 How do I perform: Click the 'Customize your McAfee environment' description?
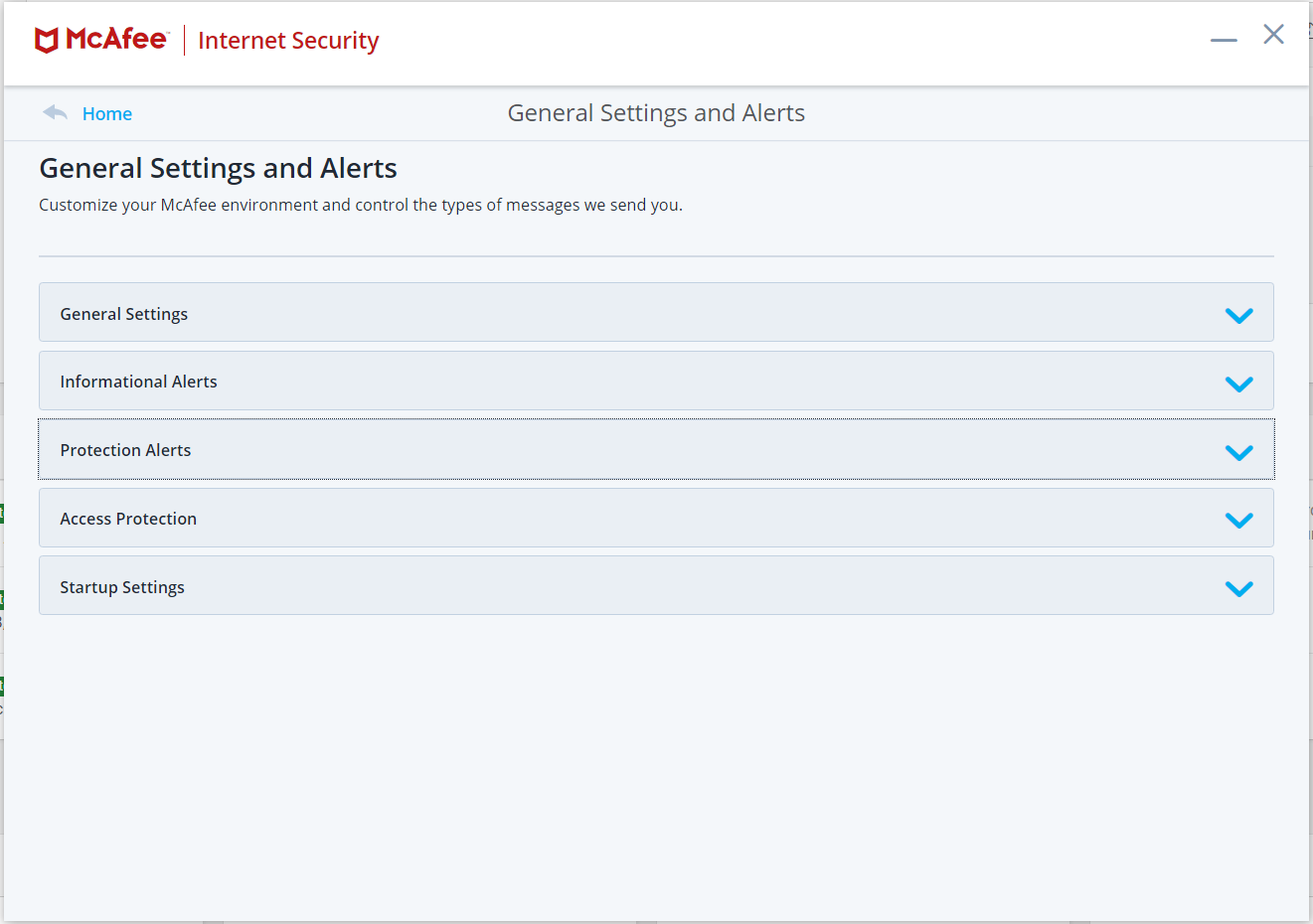[x=361, y=205]
